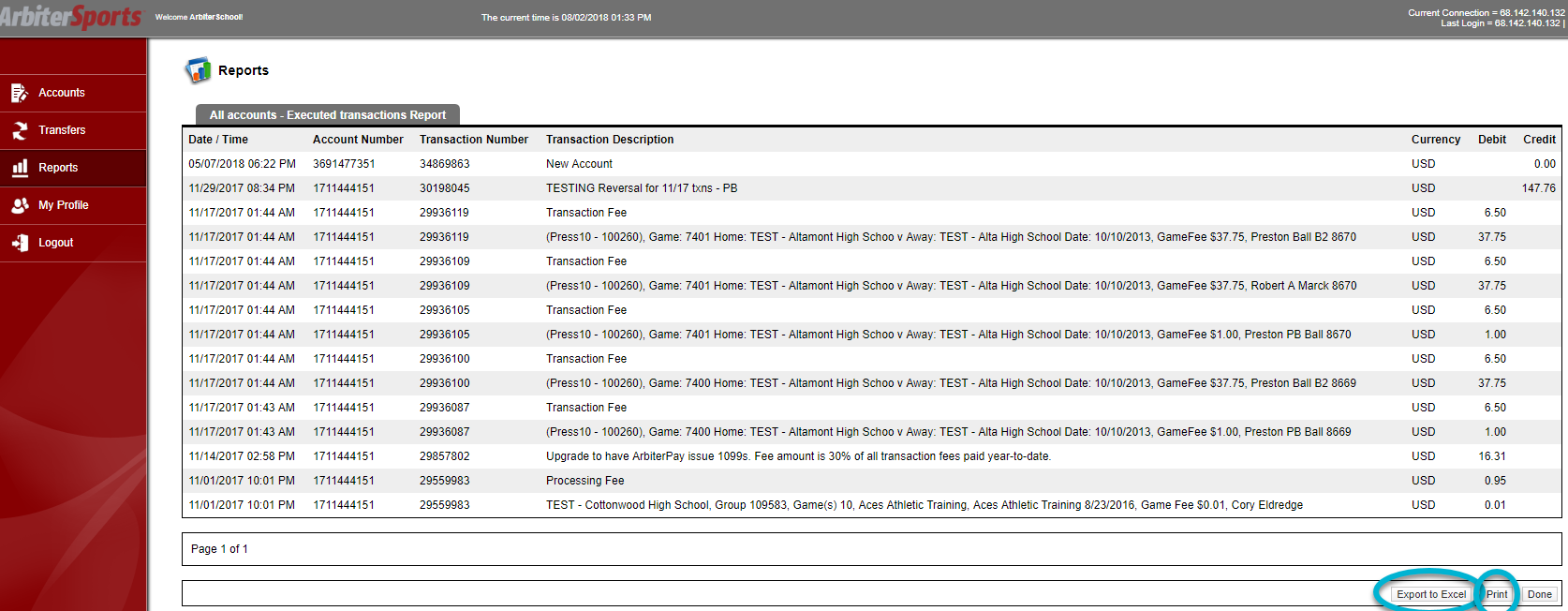The image size is (1568, 611).
Task: Select transaction number 30198045
Action: click(x=445, y=188)
